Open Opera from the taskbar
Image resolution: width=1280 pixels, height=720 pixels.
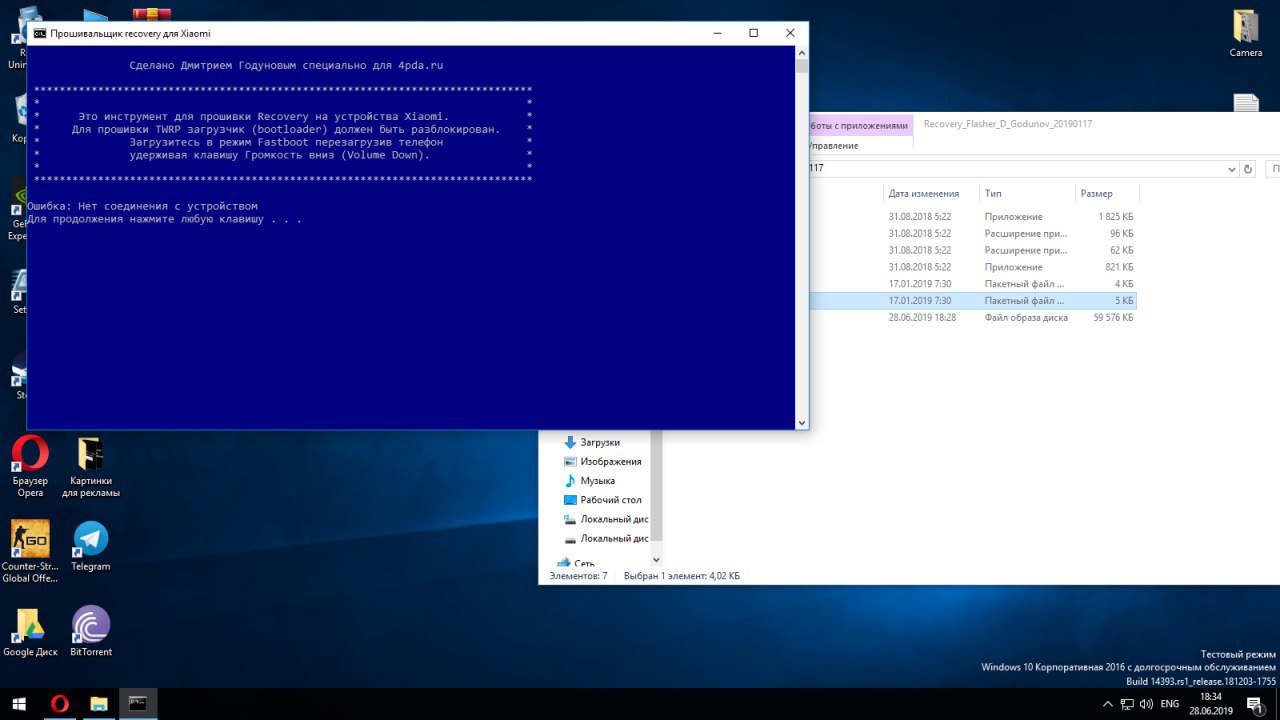click(59, 704)
